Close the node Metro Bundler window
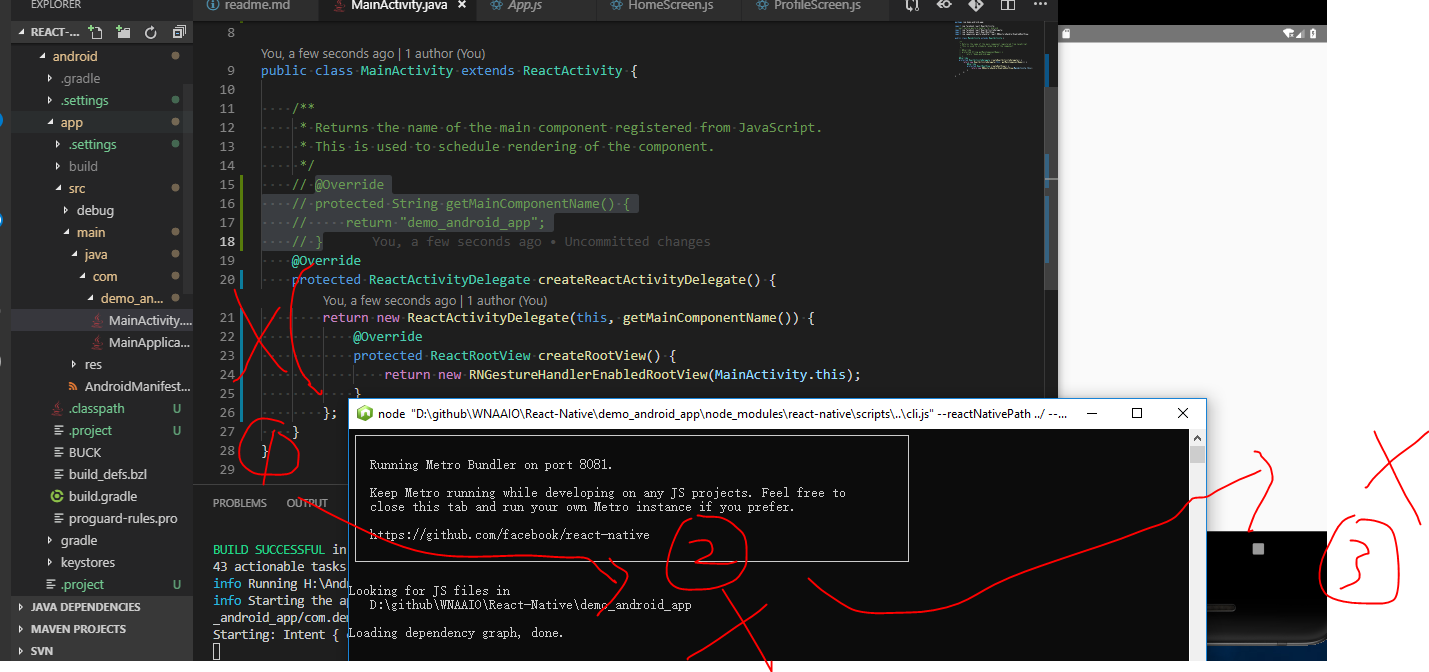This screenshot has height=672, width=1429. [1183, 413]
